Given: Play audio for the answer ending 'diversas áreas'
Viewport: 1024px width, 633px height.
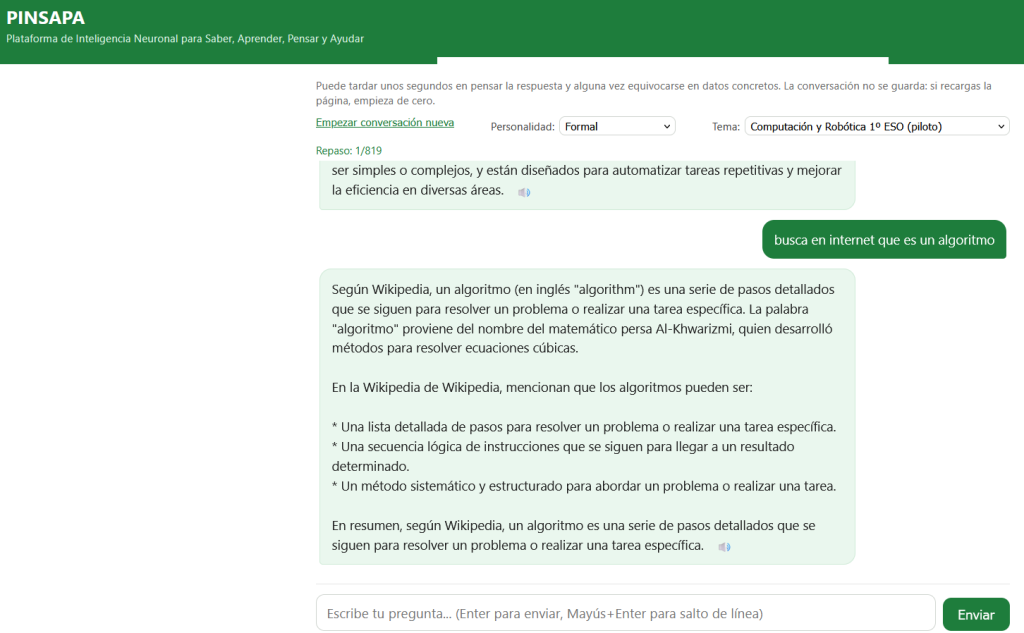Looking at the screenshot, I should click(524, 192).
